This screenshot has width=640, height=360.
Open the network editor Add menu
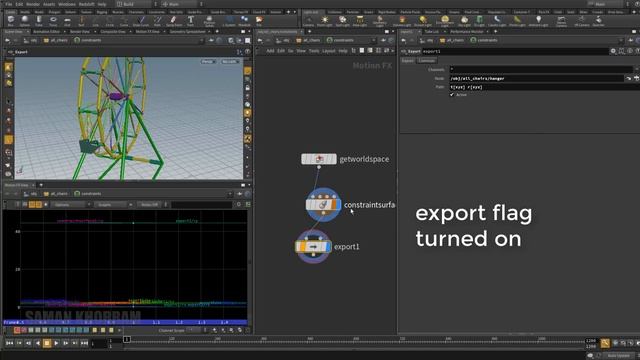tap(270, 51)
